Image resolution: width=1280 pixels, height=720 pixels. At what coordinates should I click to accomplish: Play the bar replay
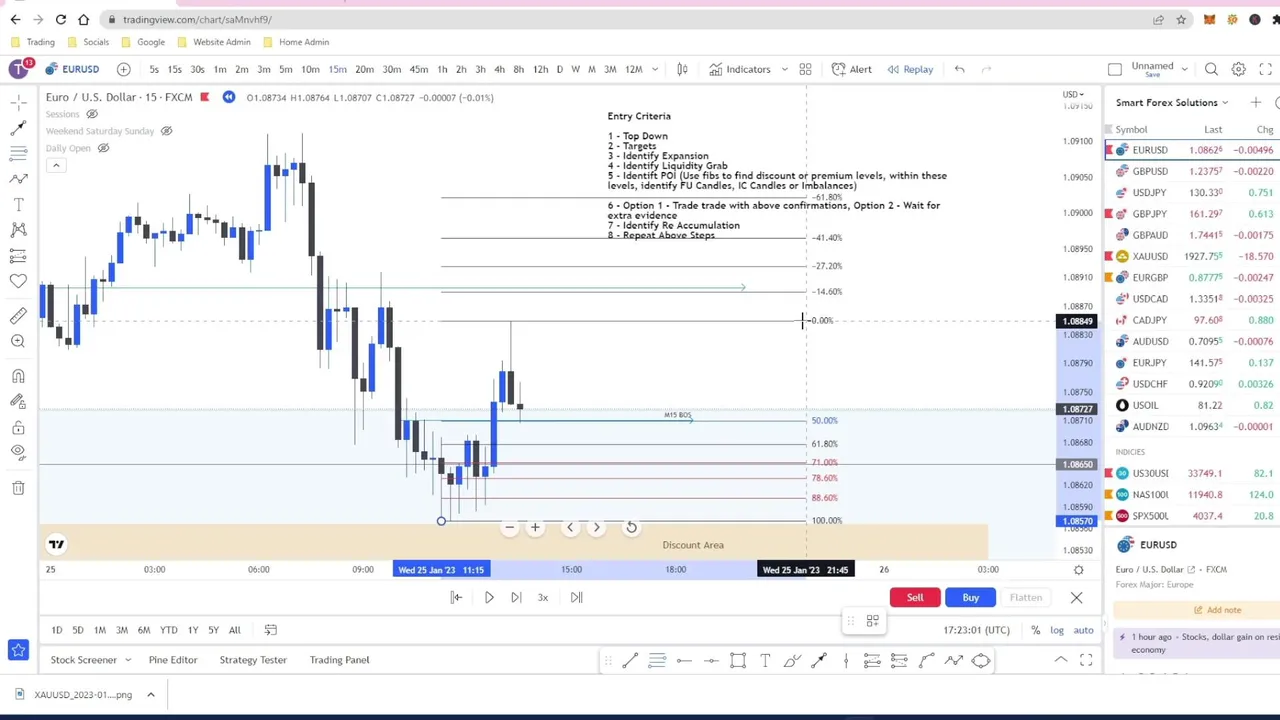click(x=489, y=597)
